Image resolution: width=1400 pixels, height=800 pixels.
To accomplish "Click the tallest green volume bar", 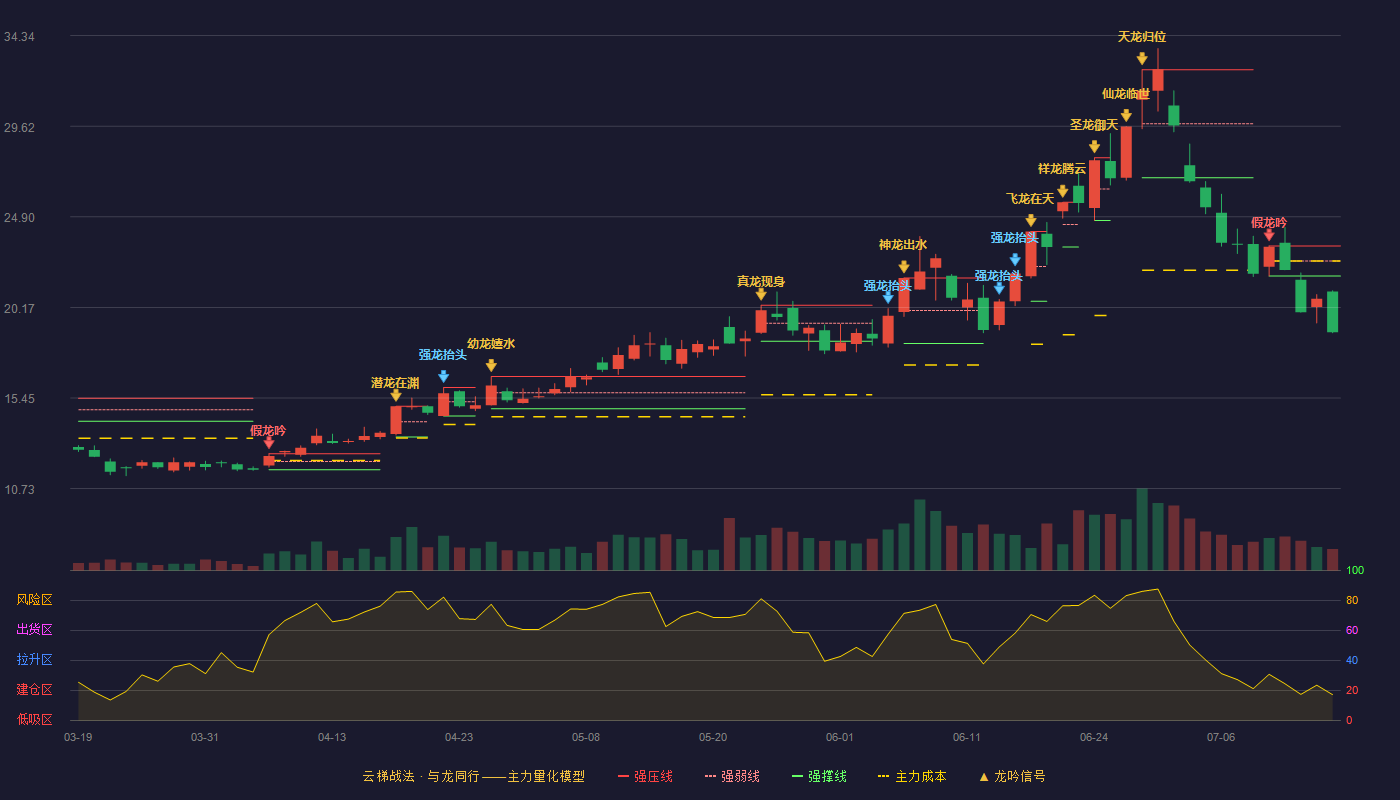I will coord(1142,529).
